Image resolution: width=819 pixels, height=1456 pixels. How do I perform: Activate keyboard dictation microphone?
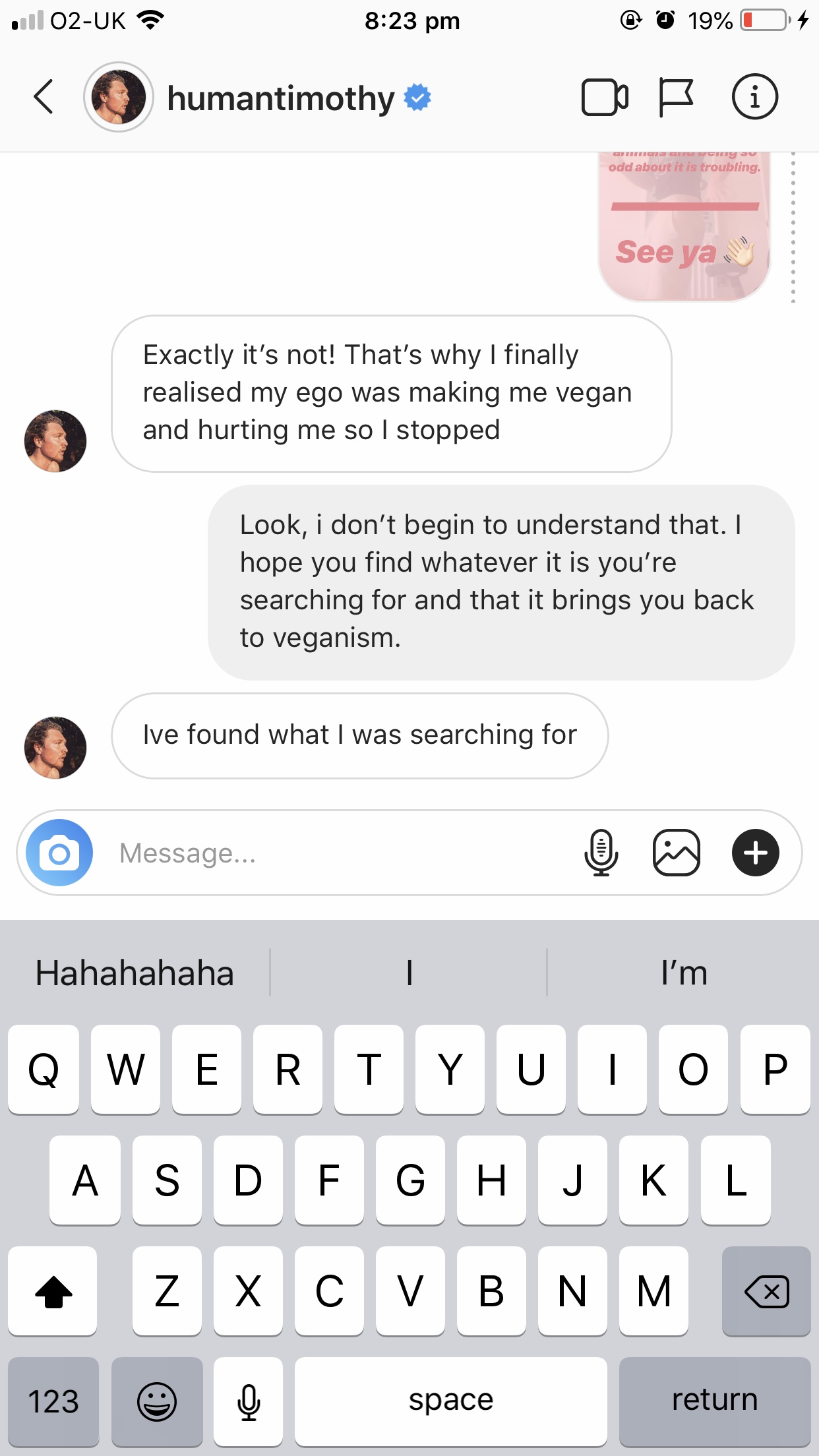click(249, 1401)
